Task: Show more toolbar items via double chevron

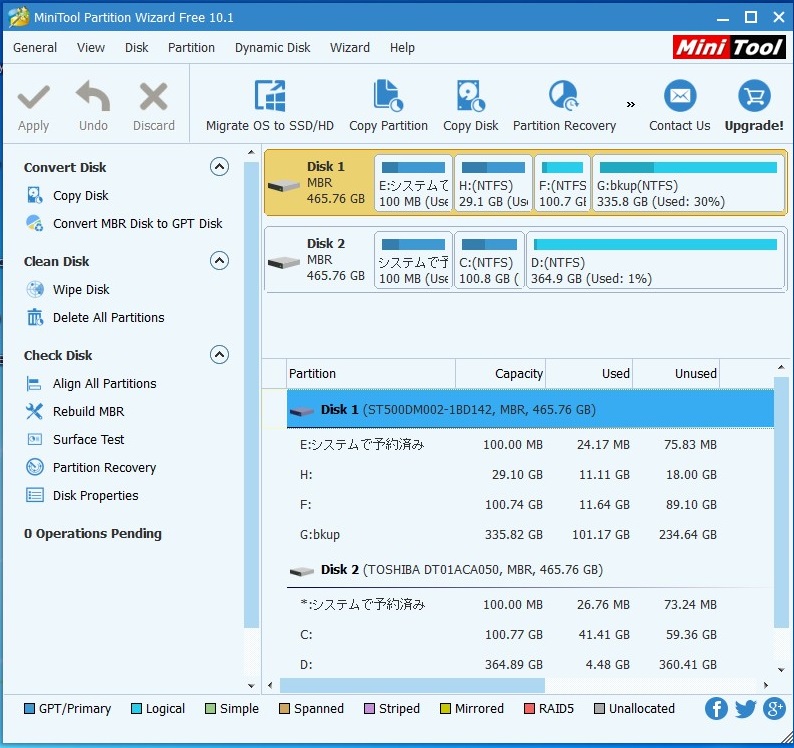Action: (630, 105)
